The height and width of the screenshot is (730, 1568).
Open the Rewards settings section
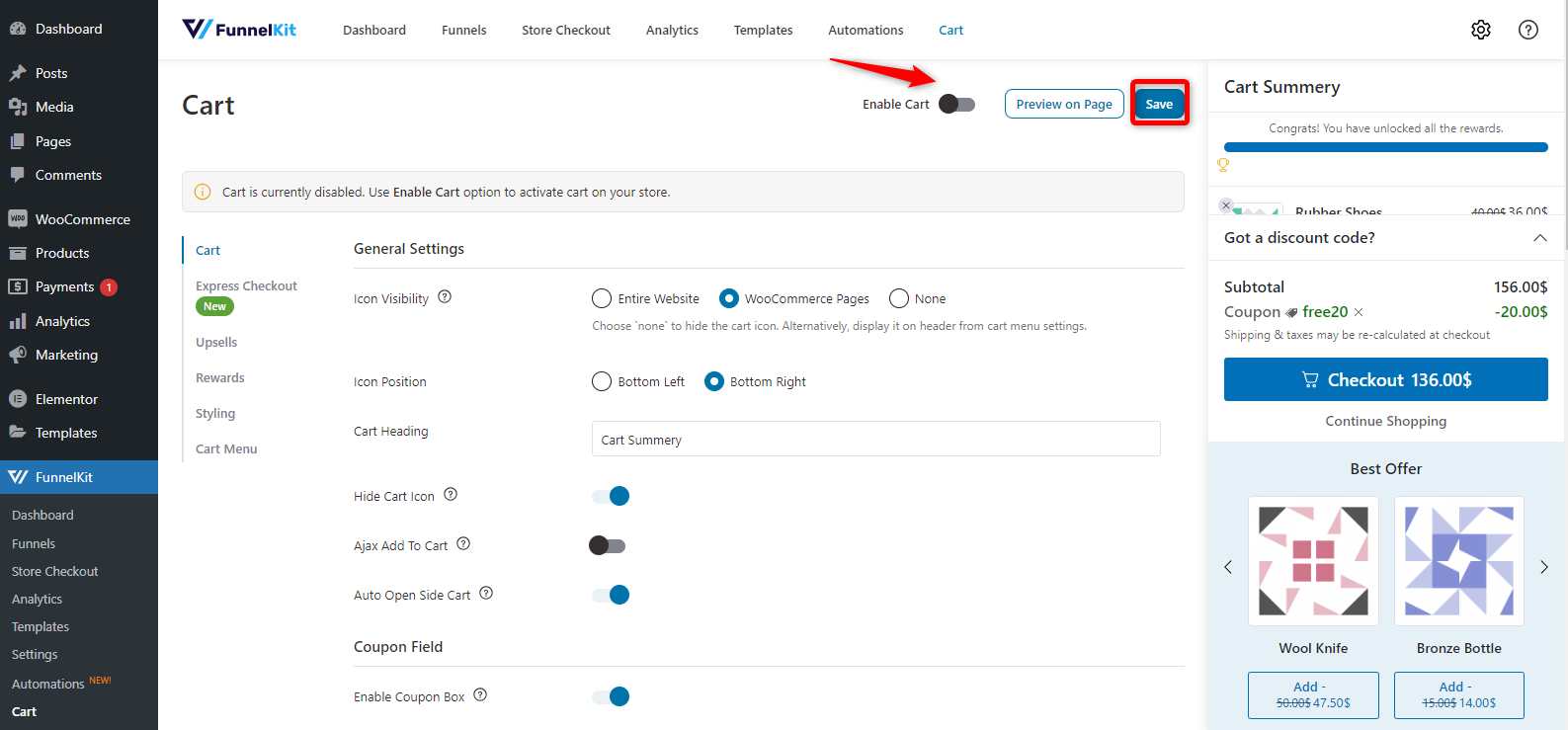pos(219,377)
